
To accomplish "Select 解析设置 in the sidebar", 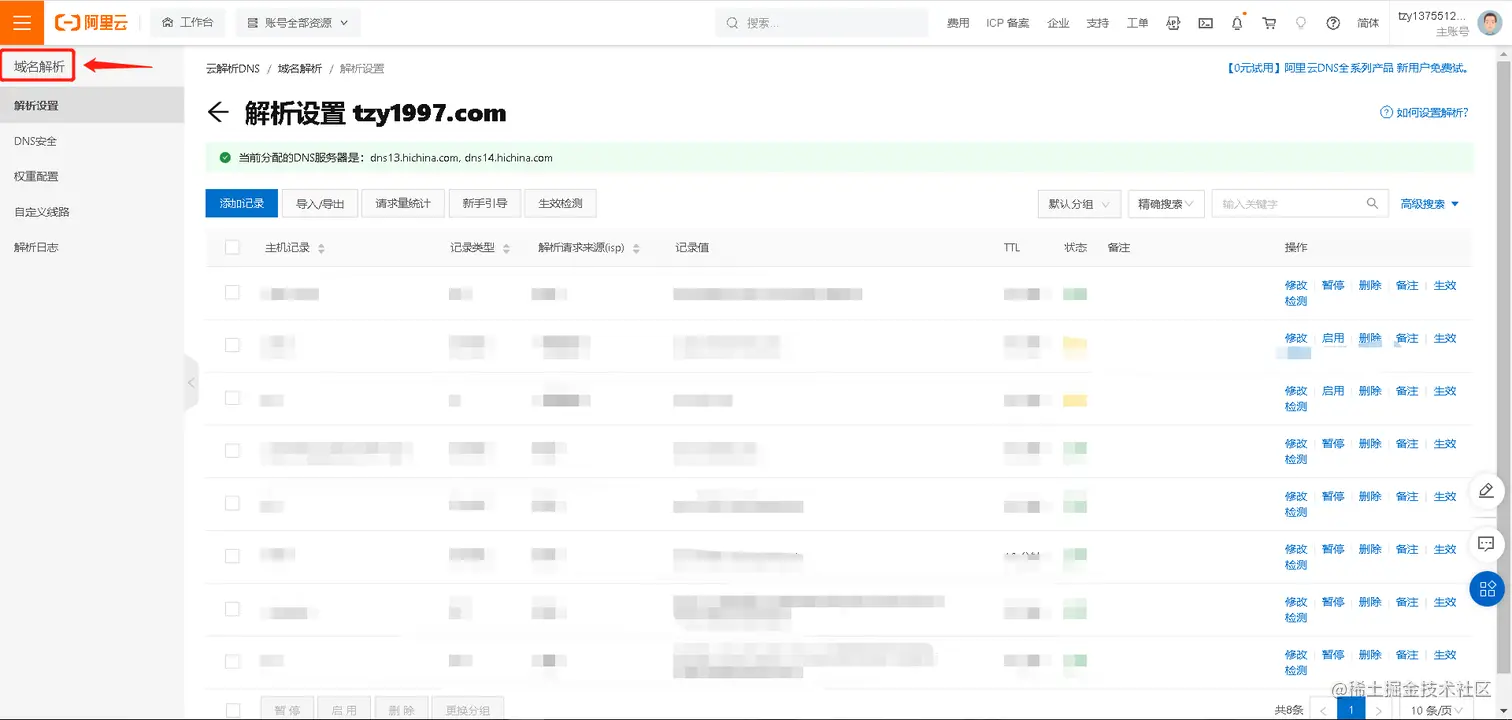I will point(92,105).
